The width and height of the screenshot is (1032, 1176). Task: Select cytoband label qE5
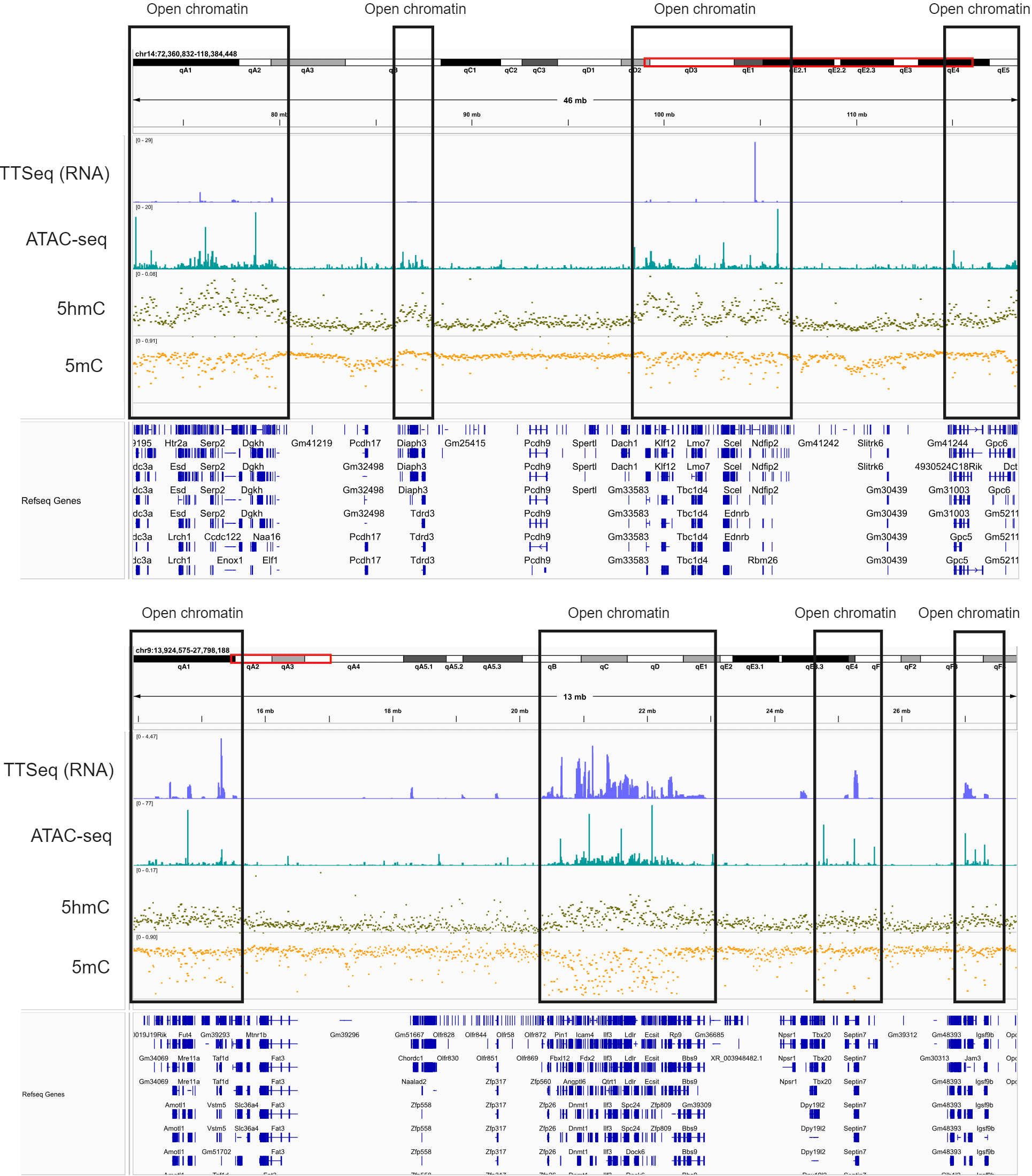[x=1003, y=70]
